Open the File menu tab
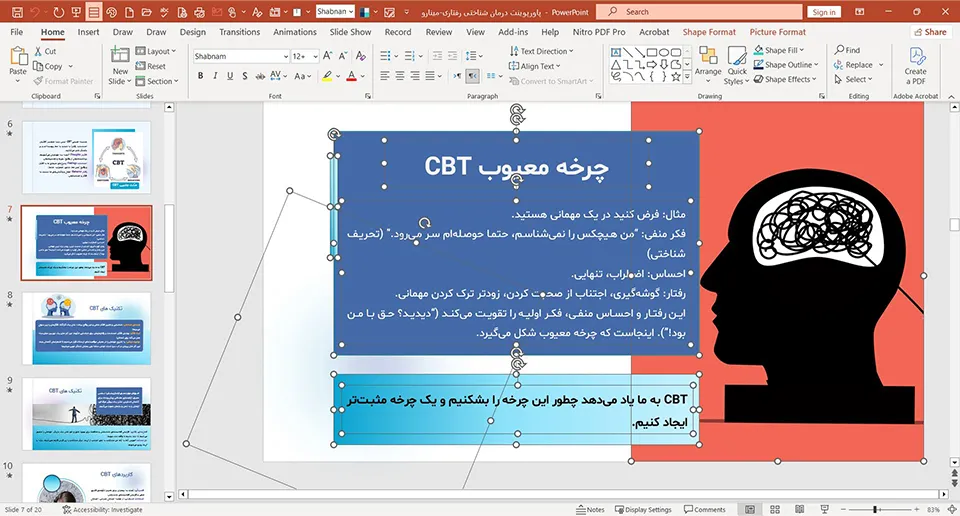The image size is (960, 516). coord(17,32)
